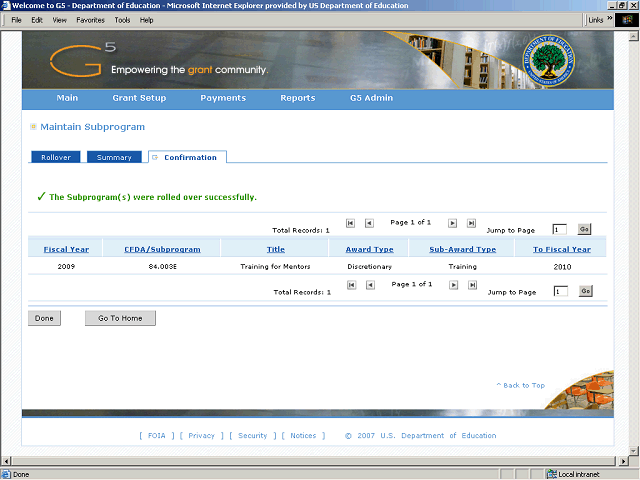640x480 pixels.
Task: Open the G5 Admin navigation item
Action: [371, 98]
